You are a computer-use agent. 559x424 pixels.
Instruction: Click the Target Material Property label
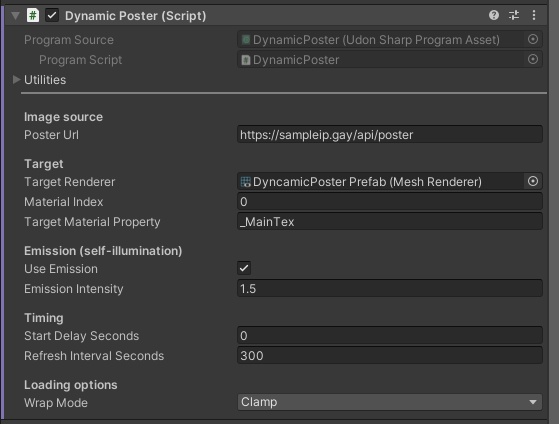[92, 222]
